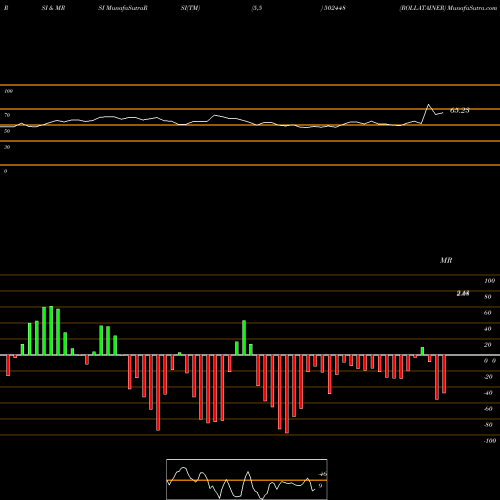Click the RSI line spike near 63.23
Screen dimensions: 500x500
click(428, 105)
